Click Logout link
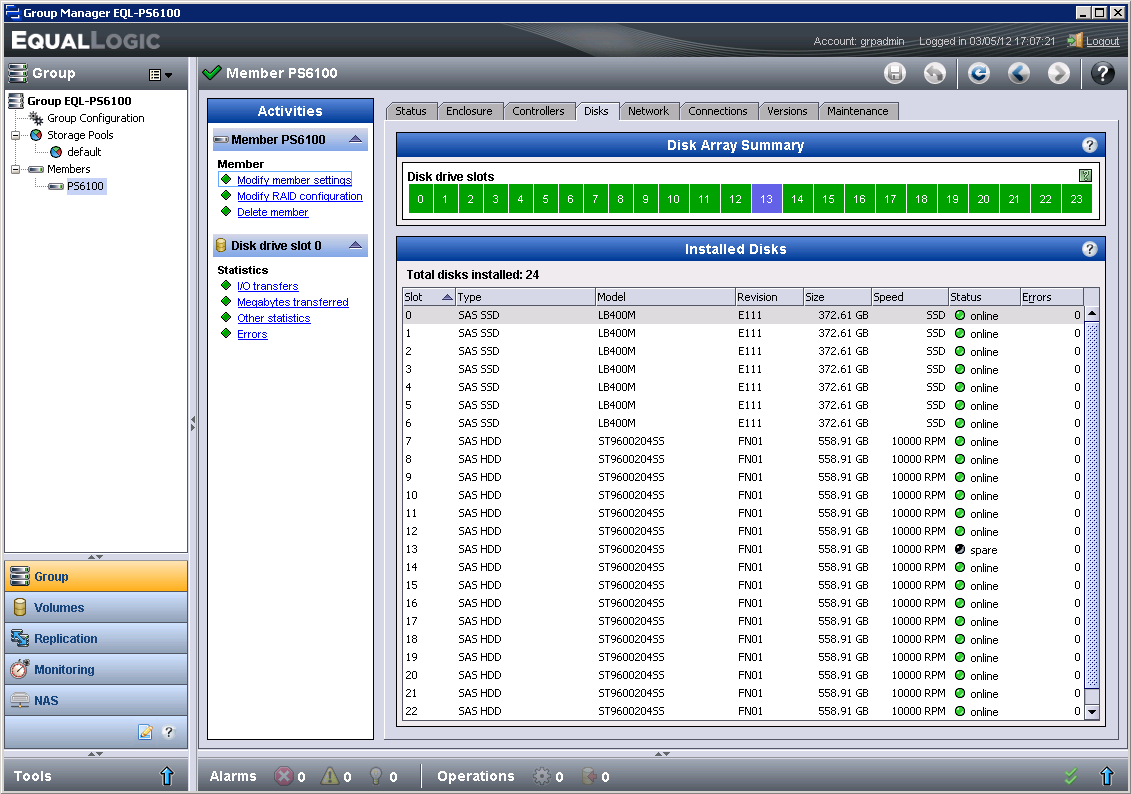The image size is (1131, 794). (x=1102, y=41)
